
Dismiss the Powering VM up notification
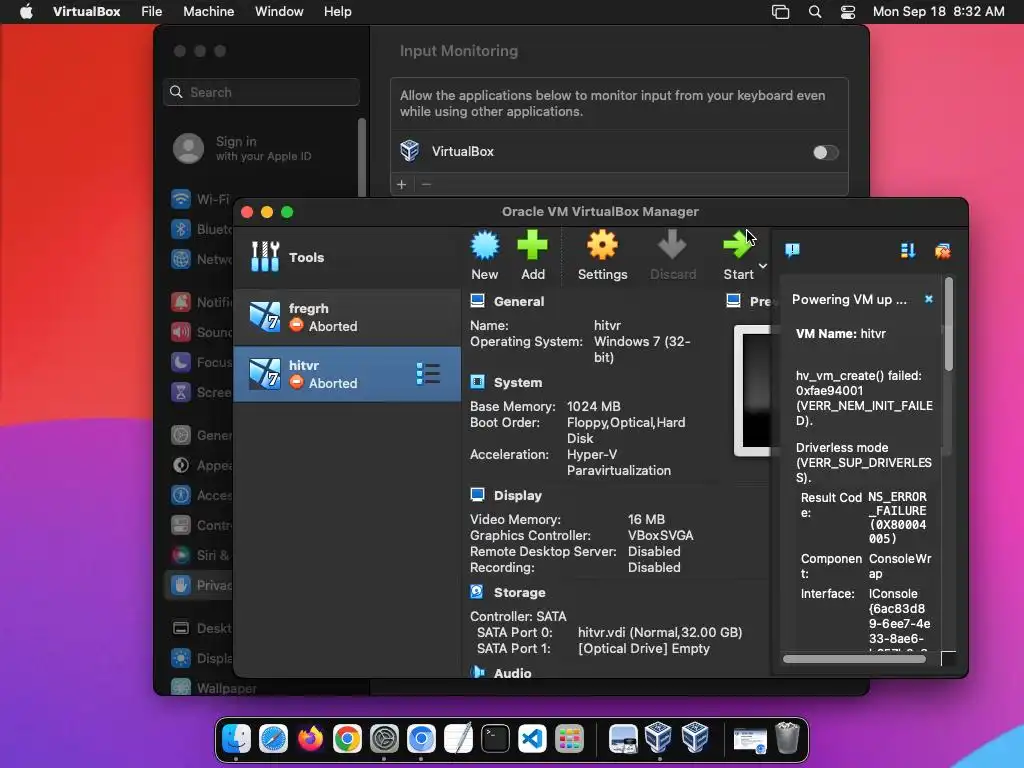pyautogui.click(x=929, y=299)
